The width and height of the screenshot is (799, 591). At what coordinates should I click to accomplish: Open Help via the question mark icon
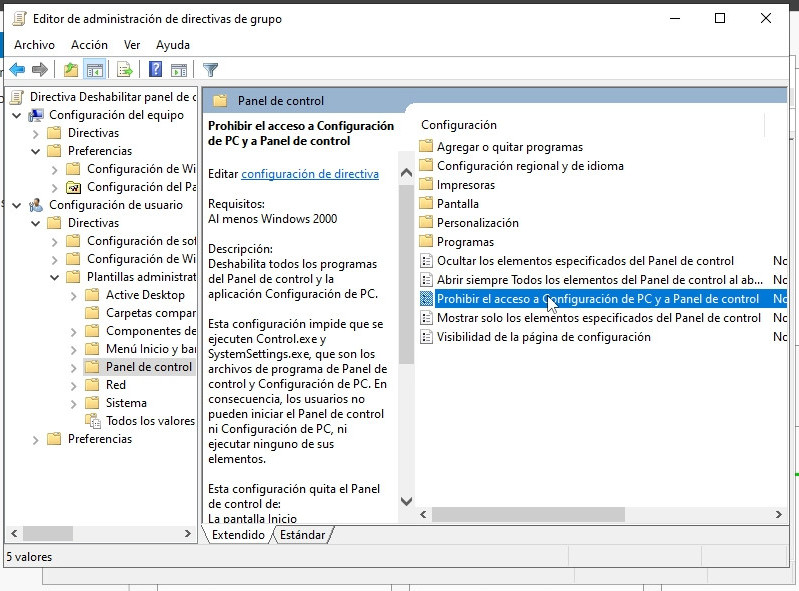click(155, 69)
